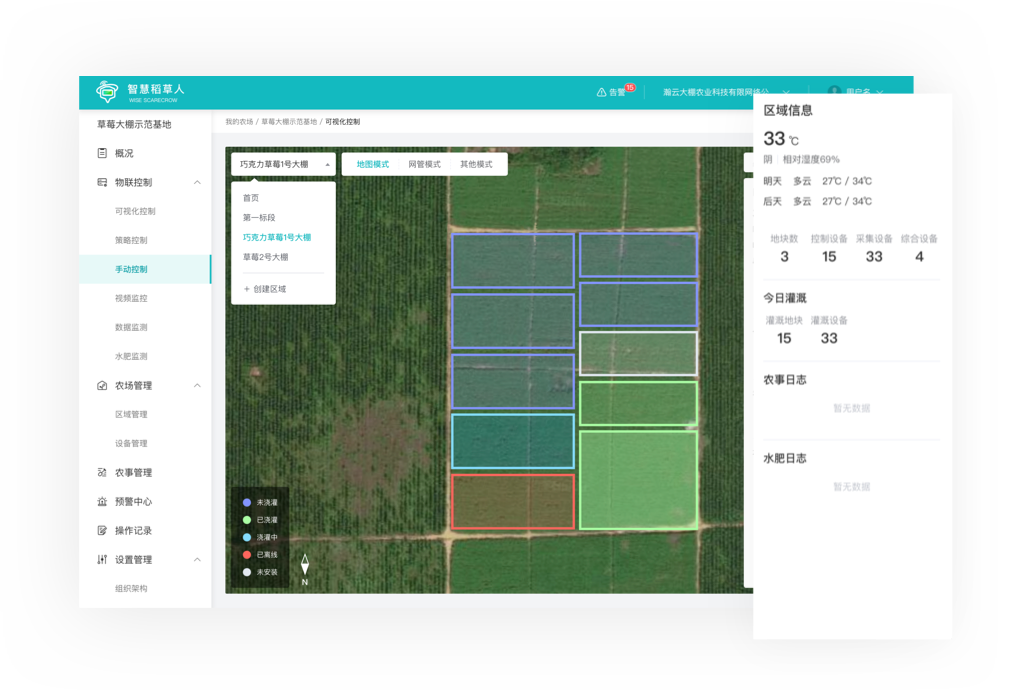The image size is (1018, 690).
Task: Open the alarm bell notifications
Action: [602, 92]
